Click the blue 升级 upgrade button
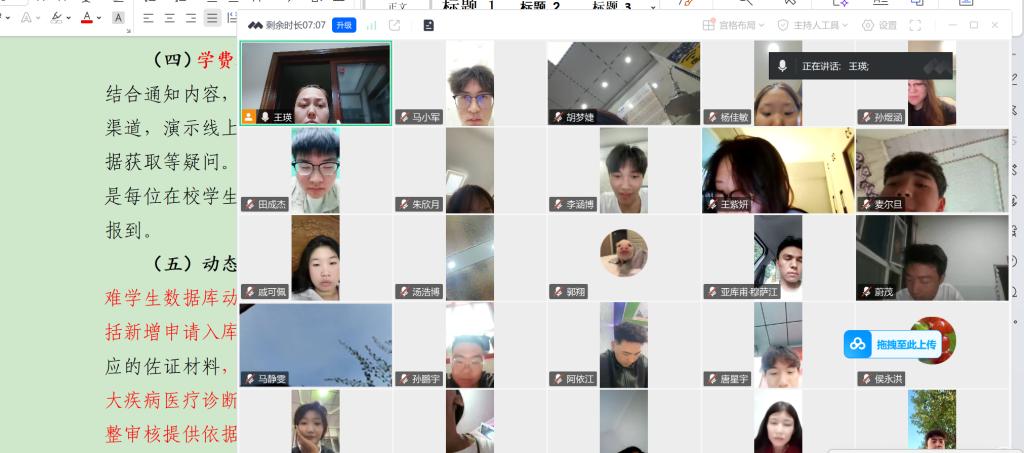 point(344,25)
